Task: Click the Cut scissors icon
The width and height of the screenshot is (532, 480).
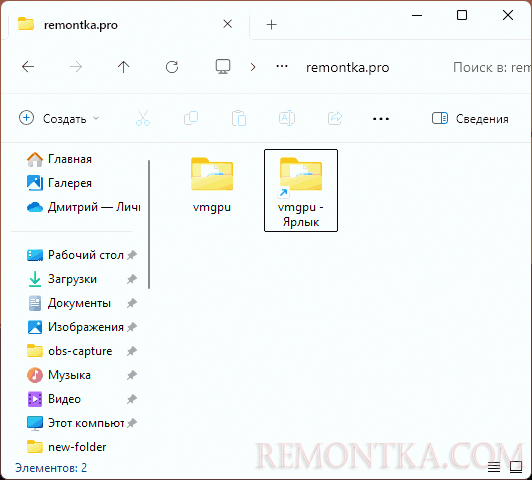Action: (x=143, y=118)
